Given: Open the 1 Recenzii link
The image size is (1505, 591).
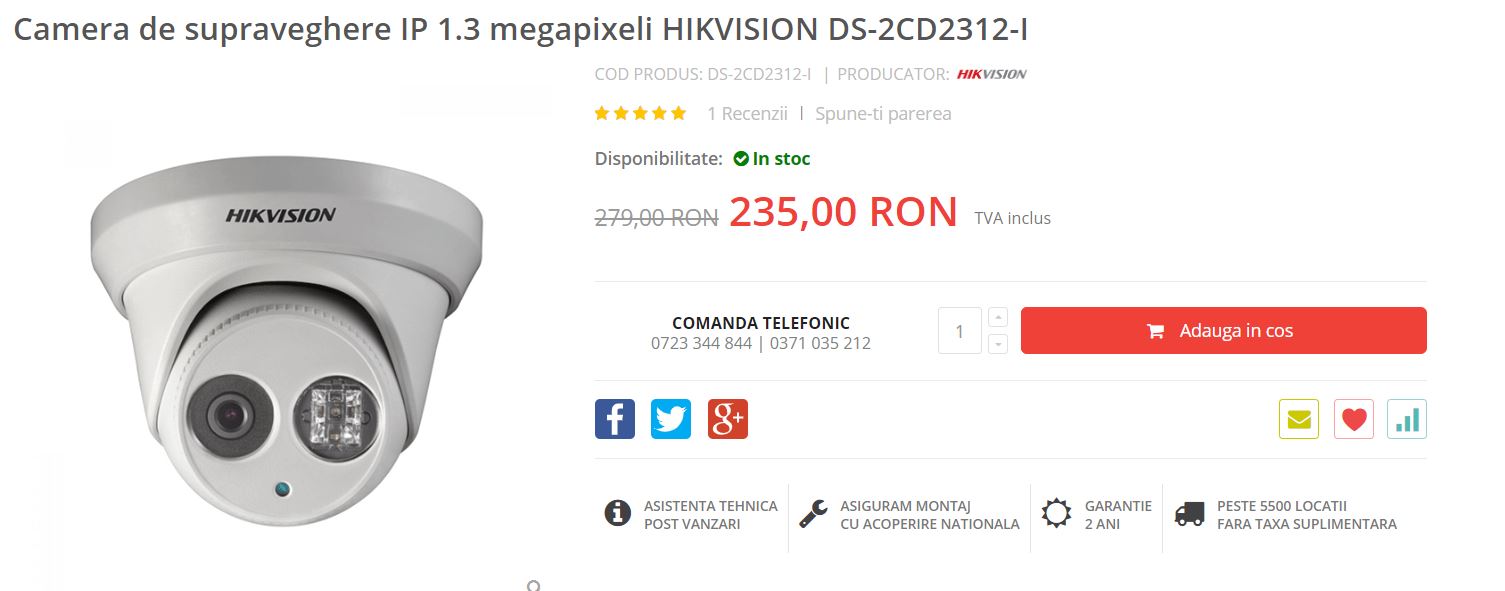Looking at the screenshot, I should [747, 114].
